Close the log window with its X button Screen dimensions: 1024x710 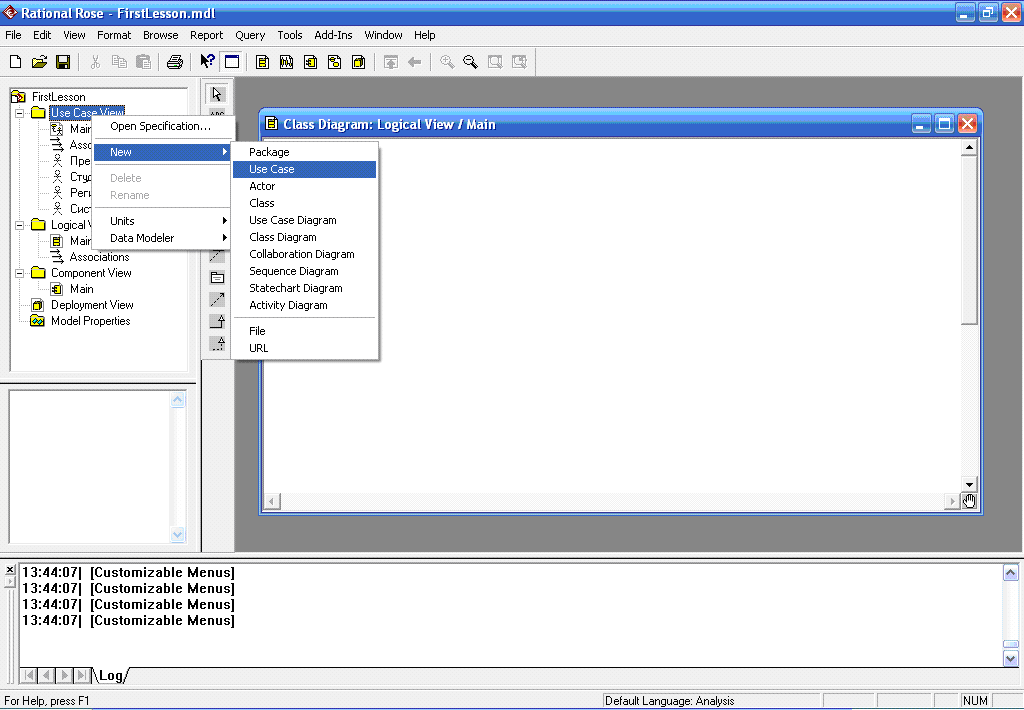point(10,570)
